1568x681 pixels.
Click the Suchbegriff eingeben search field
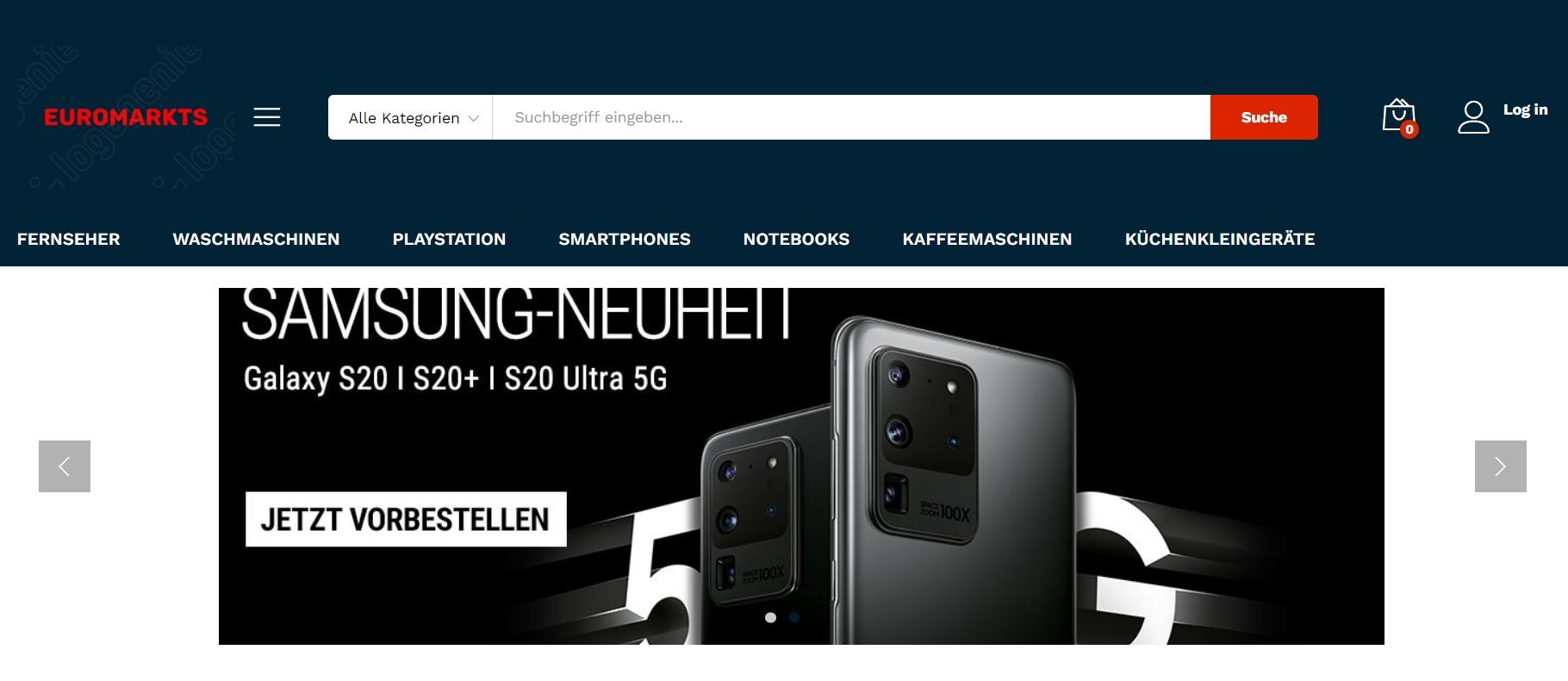click(x=851, y=117)
